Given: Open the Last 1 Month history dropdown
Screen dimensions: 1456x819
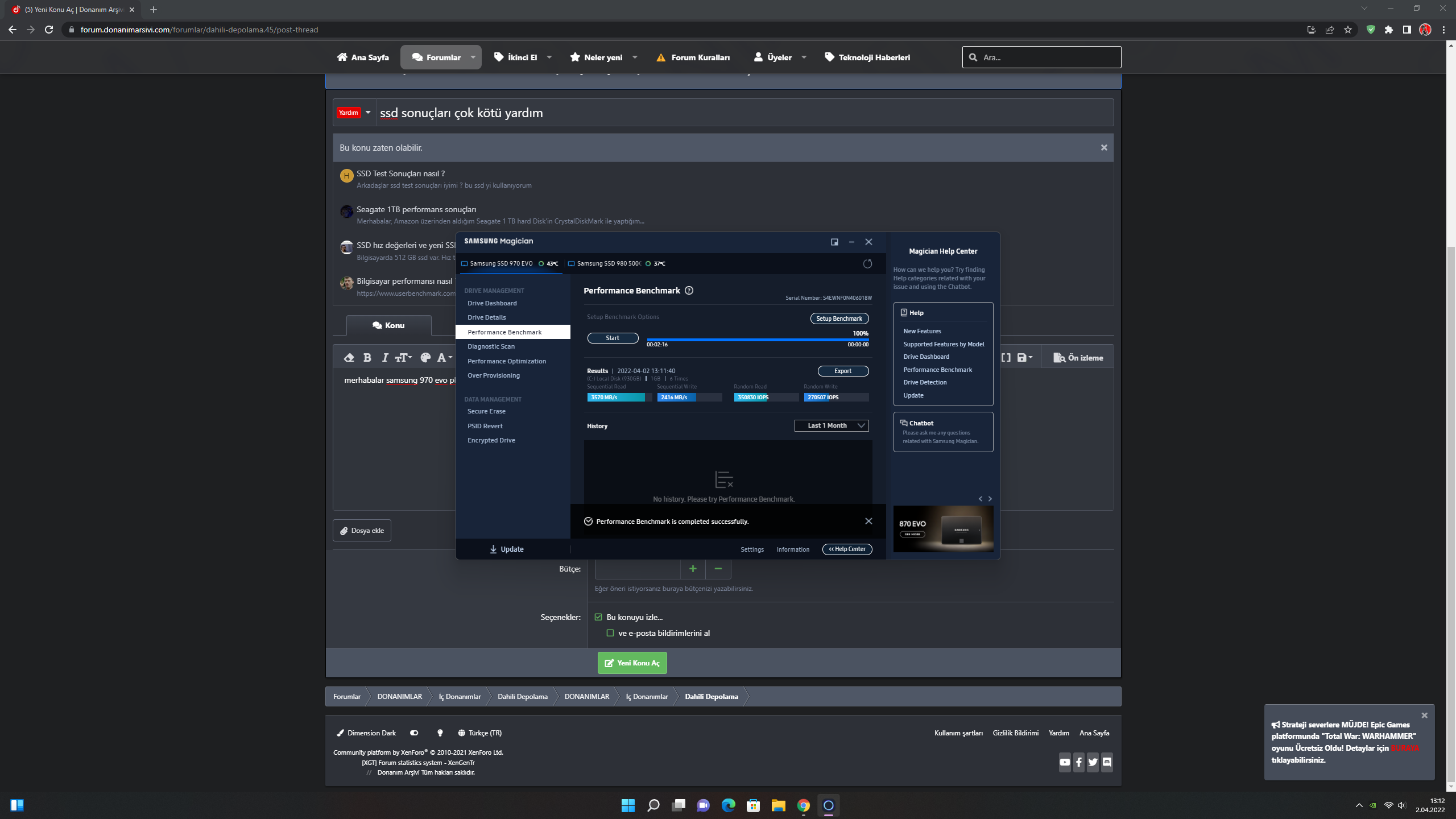Looking at the screenshot, I should [x=832, y=425].
